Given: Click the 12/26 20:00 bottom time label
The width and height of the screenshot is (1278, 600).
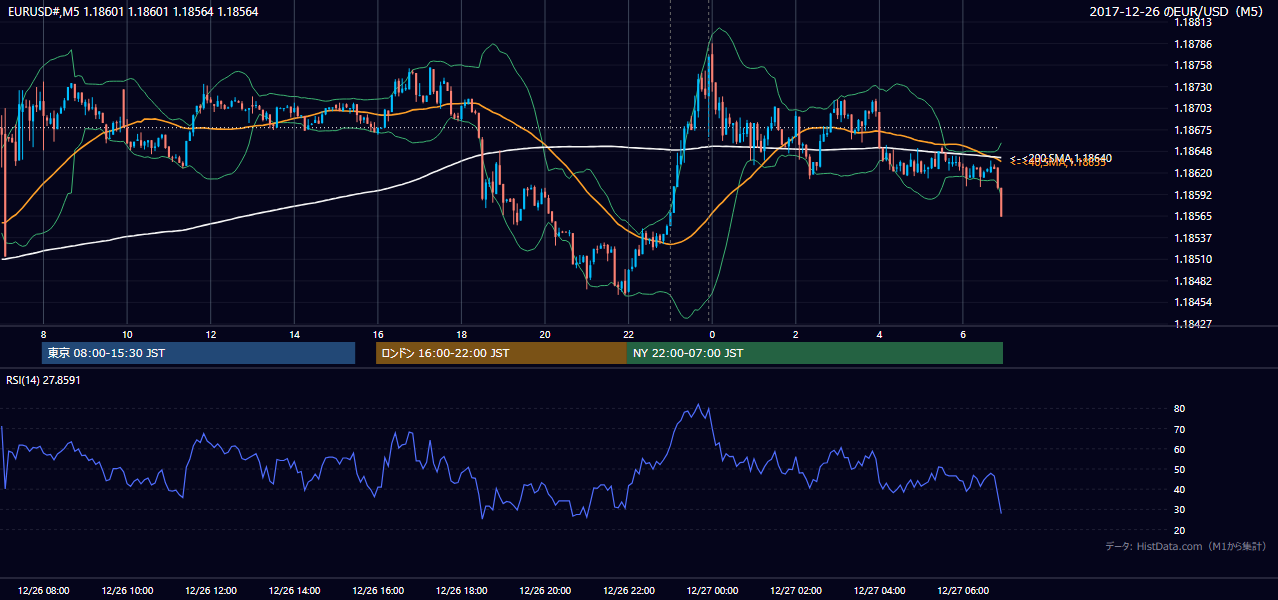Looking at the screenshot, I should (545, 591).
